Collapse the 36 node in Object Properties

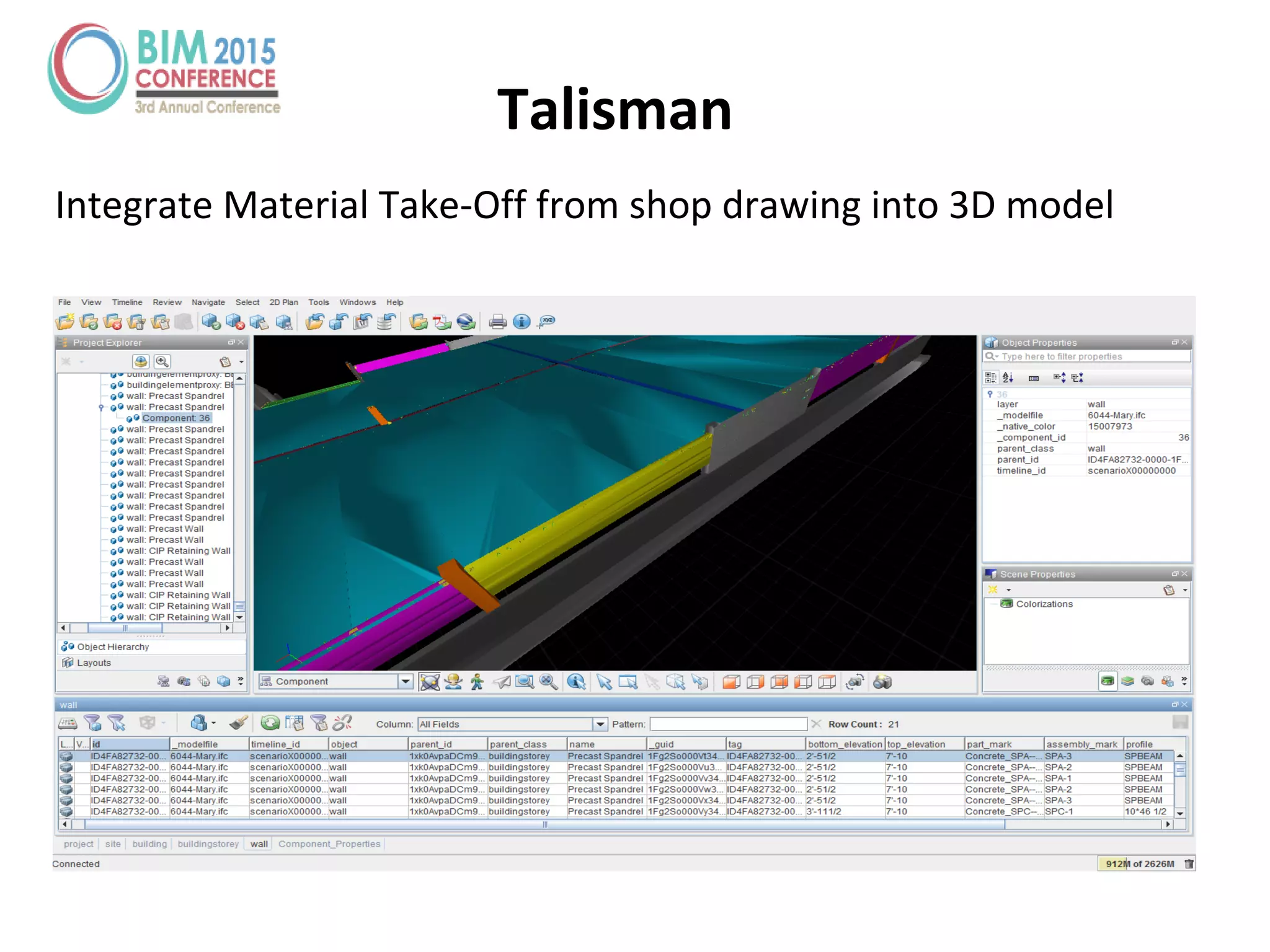(x=990, y=394)
